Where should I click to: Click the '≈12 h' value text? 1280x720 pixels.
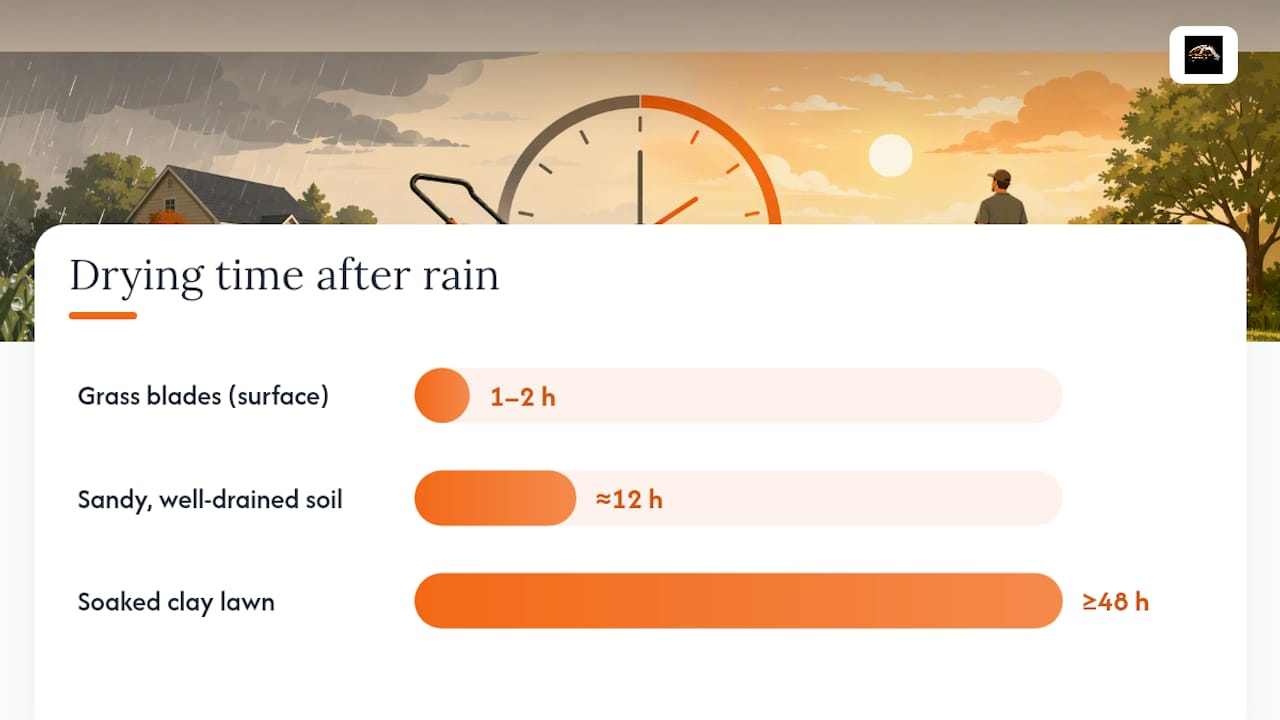(629, 499)
